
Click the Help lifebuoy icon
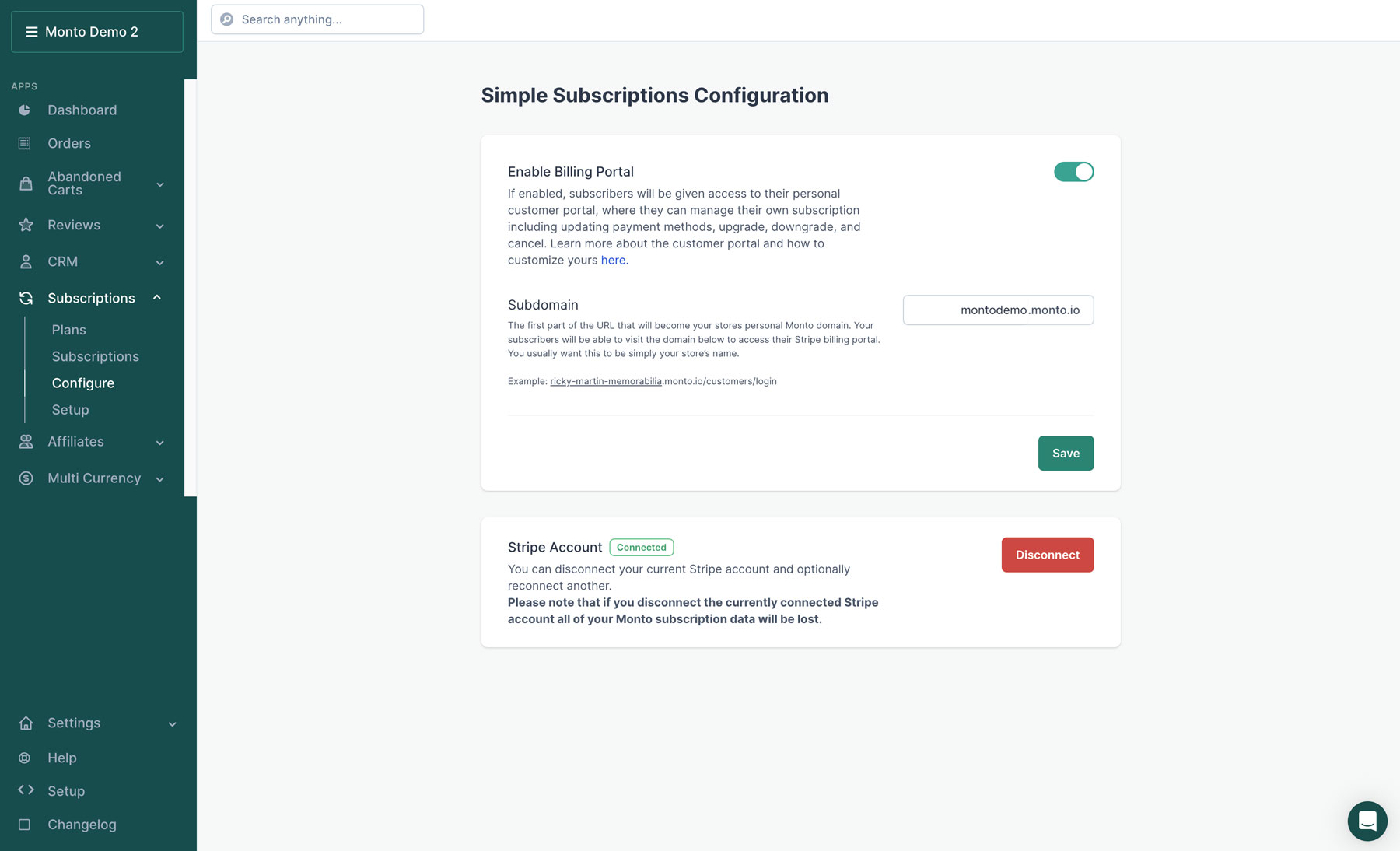point(25,758)
